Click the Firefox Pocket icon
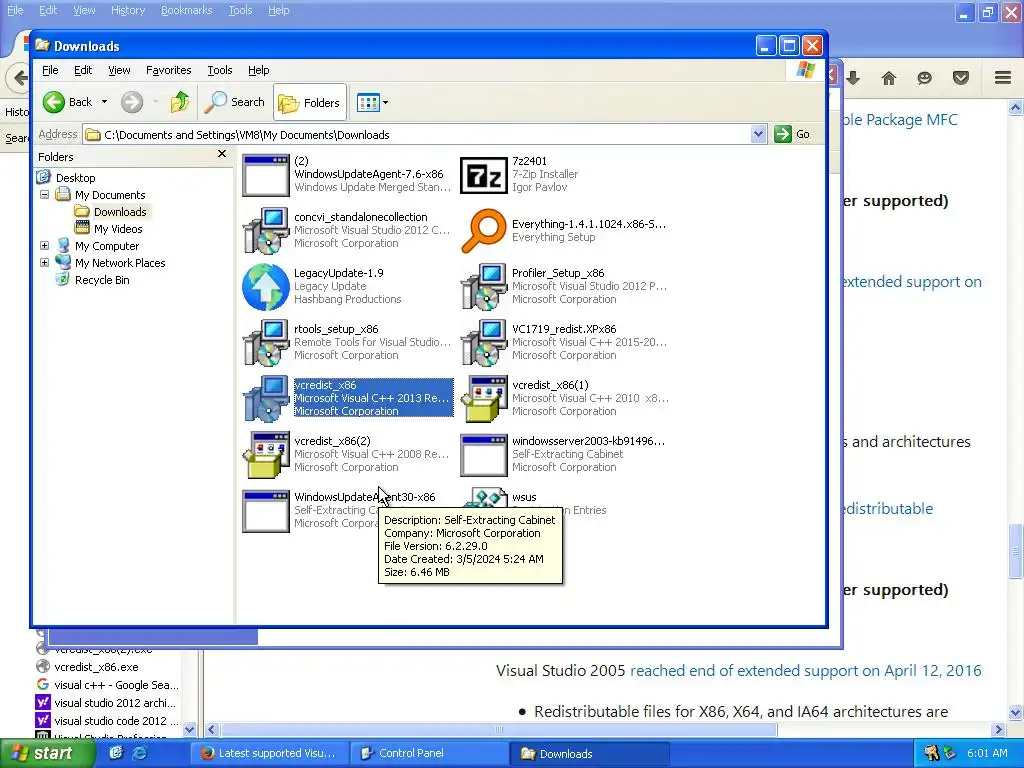This screenshot has width=1024, height=768. click(x=960, y=78)
